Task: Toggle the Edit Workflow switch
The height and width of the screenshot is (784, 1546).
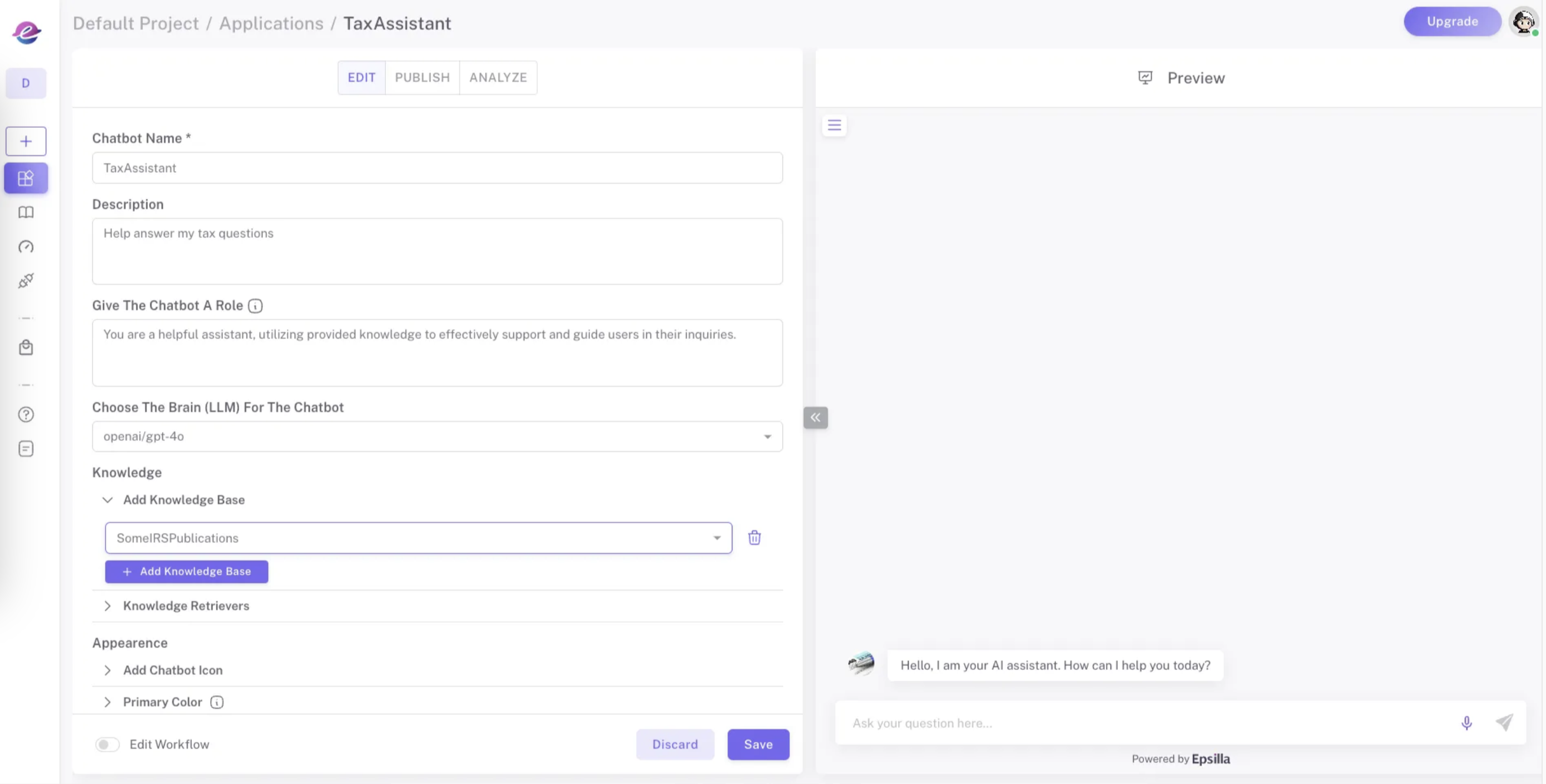Action: [x=107, y=745]
